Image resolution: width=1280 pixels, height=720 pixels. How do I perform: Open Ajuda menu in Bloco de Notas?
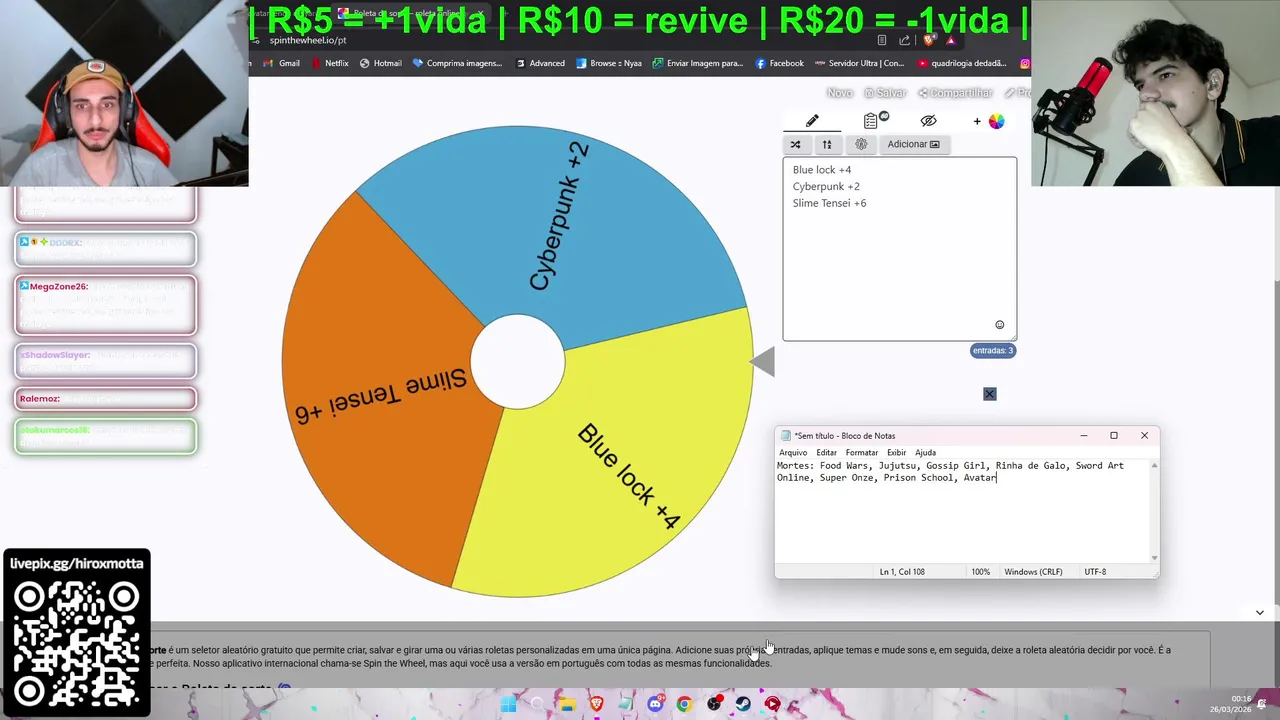pyautogui.click(x=926, y=452)
